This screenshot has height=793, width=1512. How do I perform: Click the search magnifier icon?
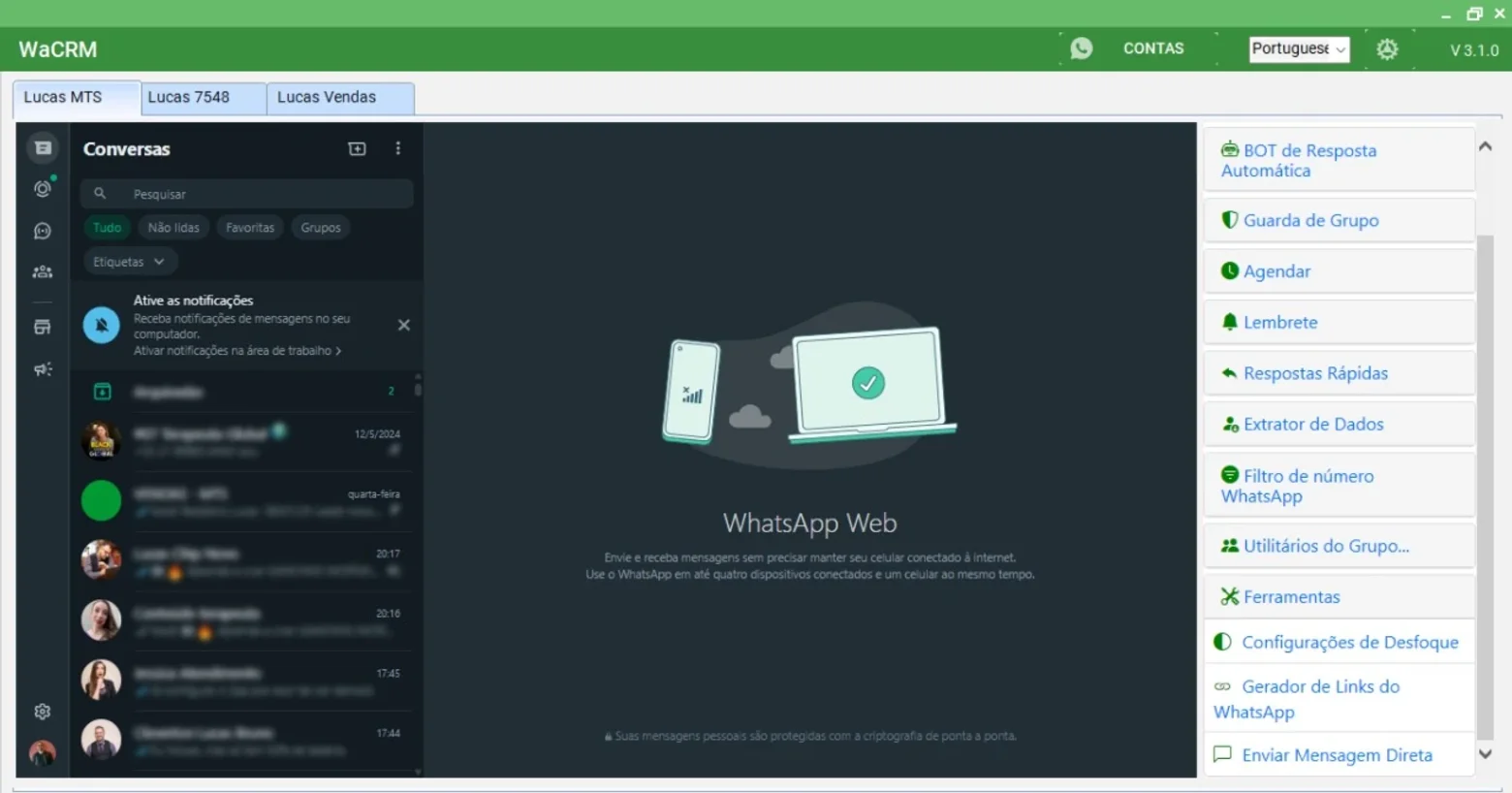(100, 194)
